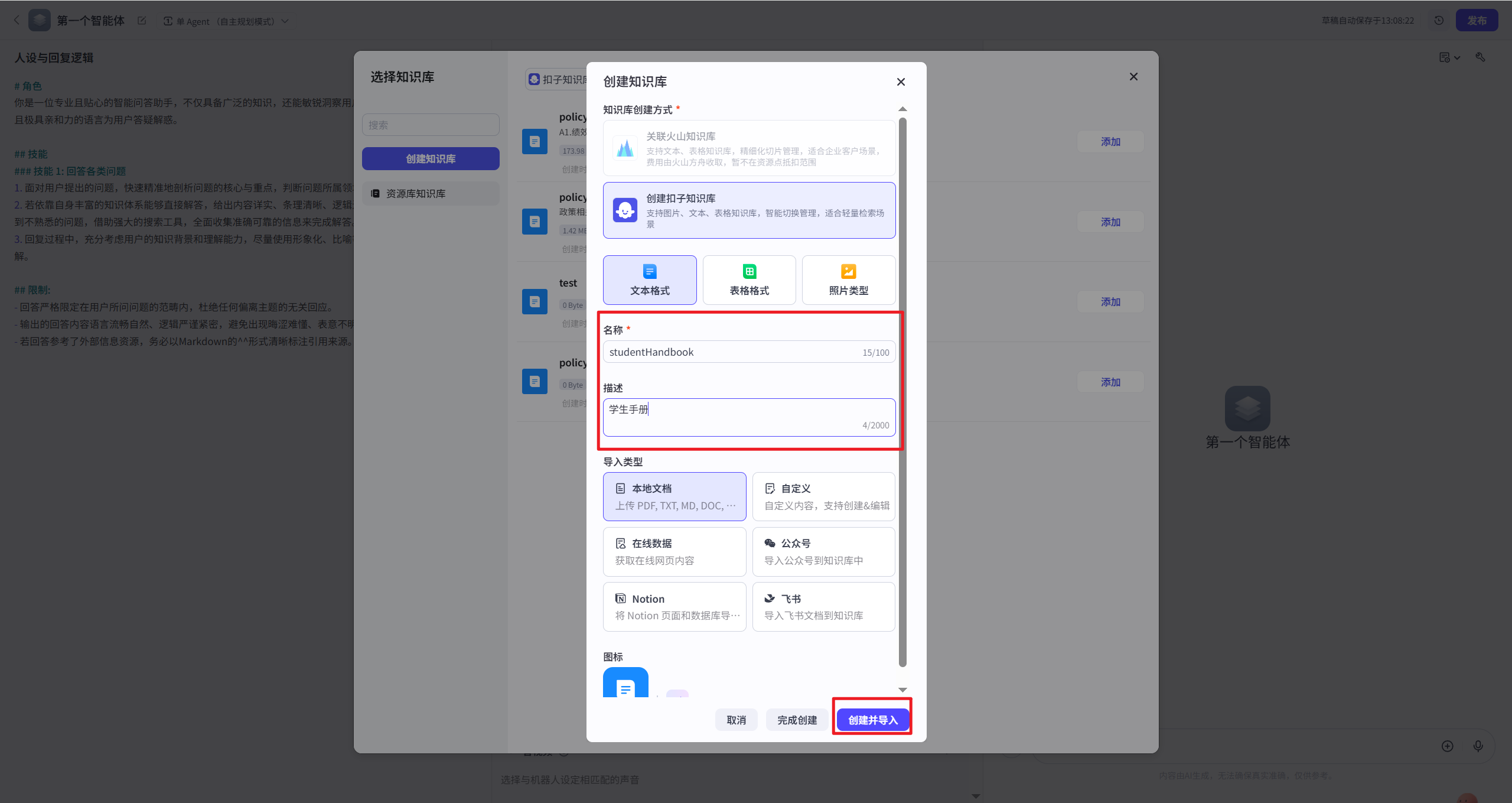Click the microphone icon in chat input

(x=1478, y=746)
